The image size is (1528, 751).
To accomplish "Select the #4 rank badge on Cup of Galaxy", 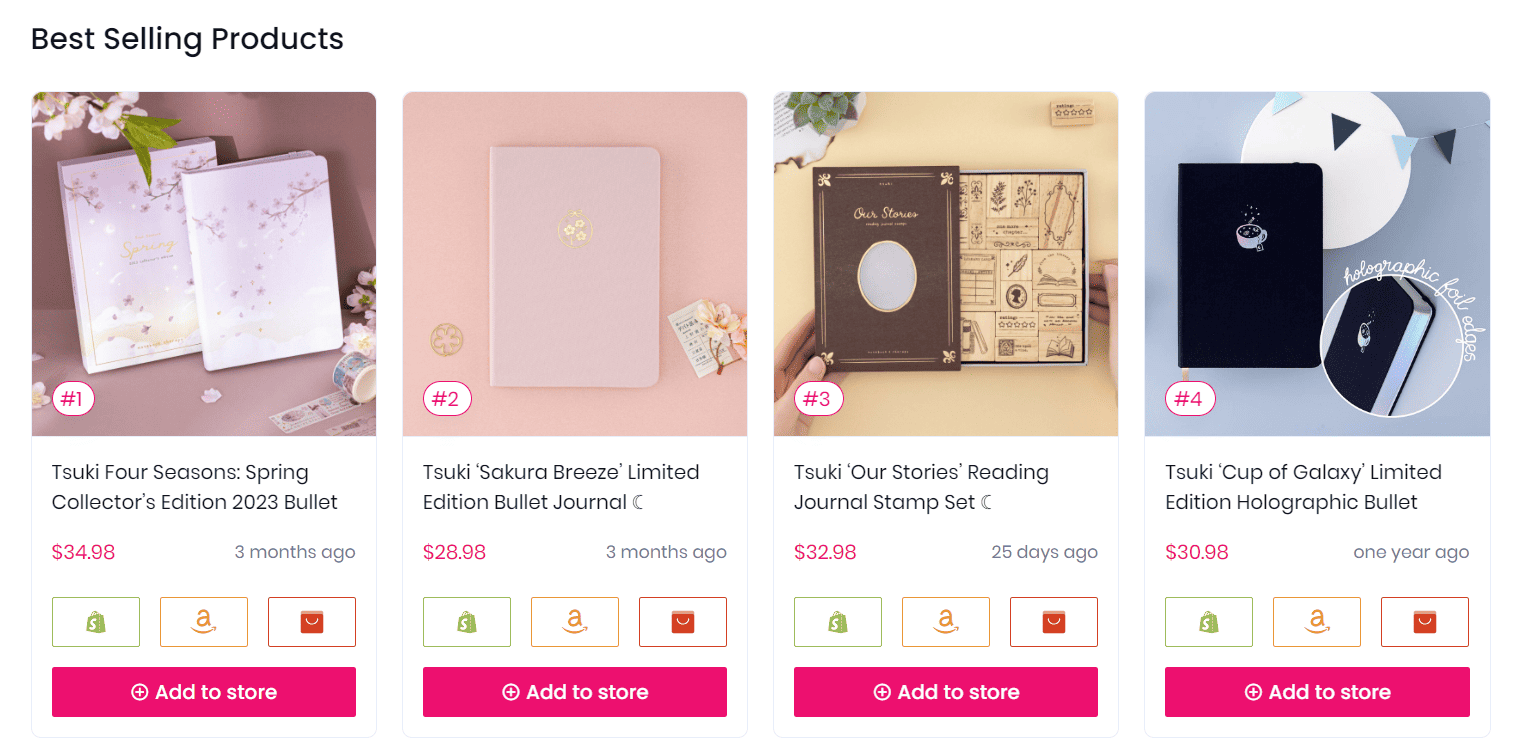I will click(1189, 398).
